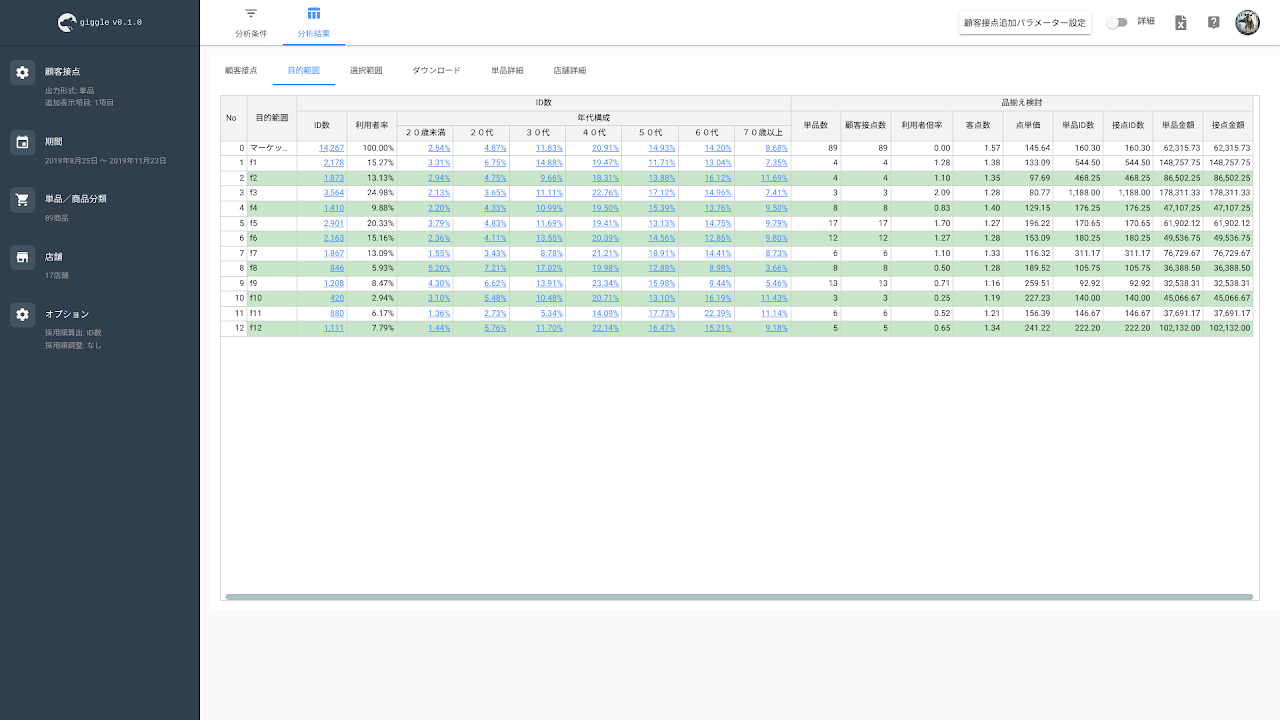Click the 年代構成 group header
Image resolution: width=1280 pixels, height=720 pixels.
[593, 118]
